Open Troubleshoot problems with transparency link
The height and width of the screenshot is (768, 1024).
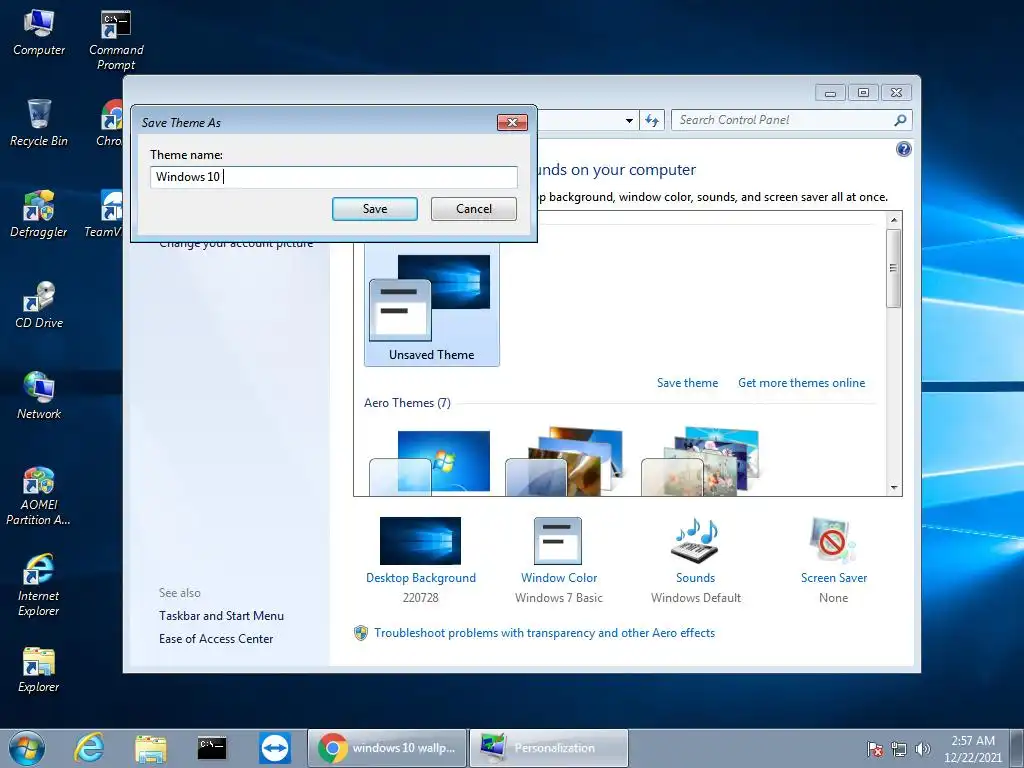tap(544, 633)
